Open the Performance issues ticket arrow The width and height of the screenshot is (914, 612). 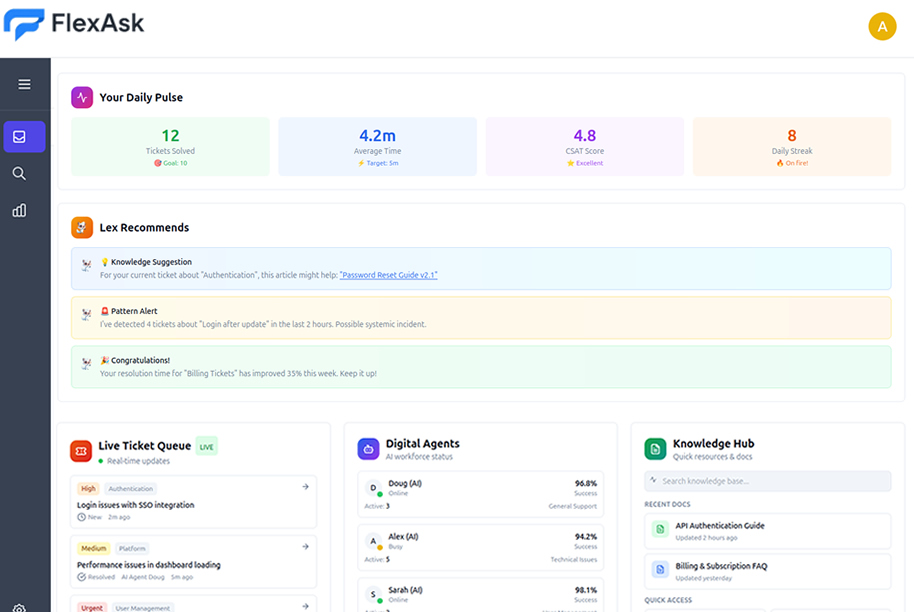point(305,547)
